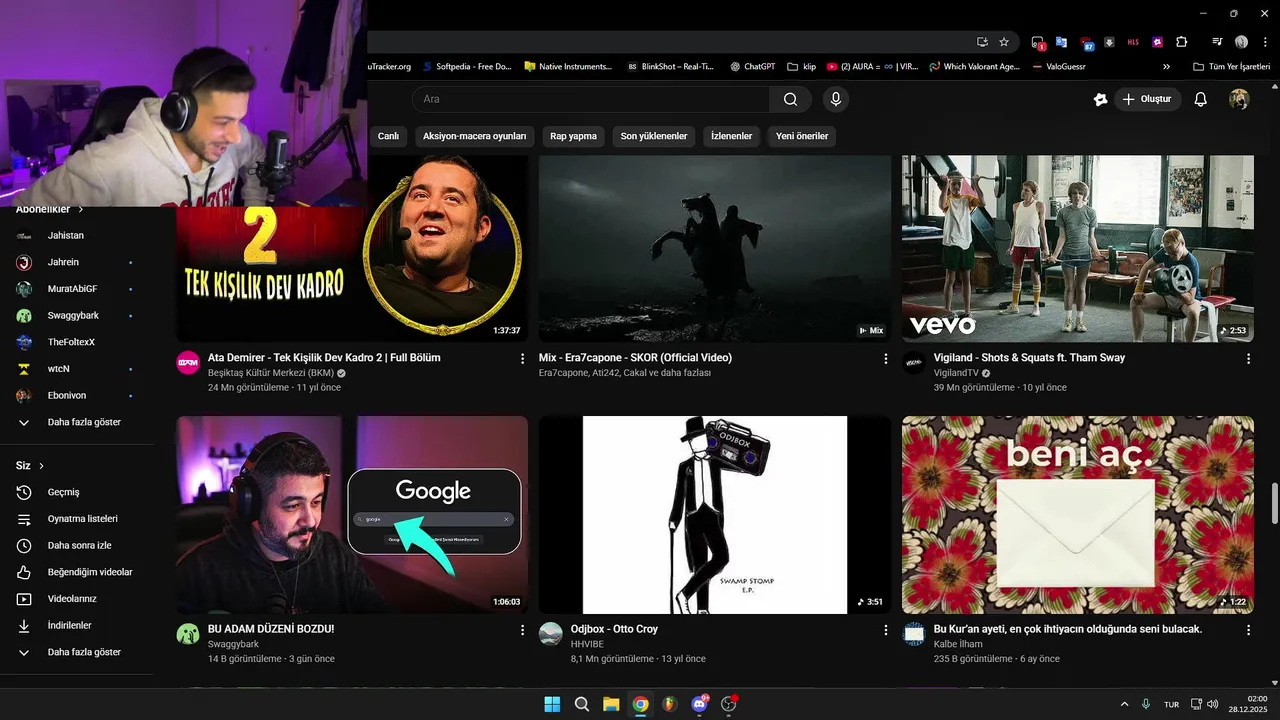Play the beni aç envelope thumbnail

click(1078, 515)
